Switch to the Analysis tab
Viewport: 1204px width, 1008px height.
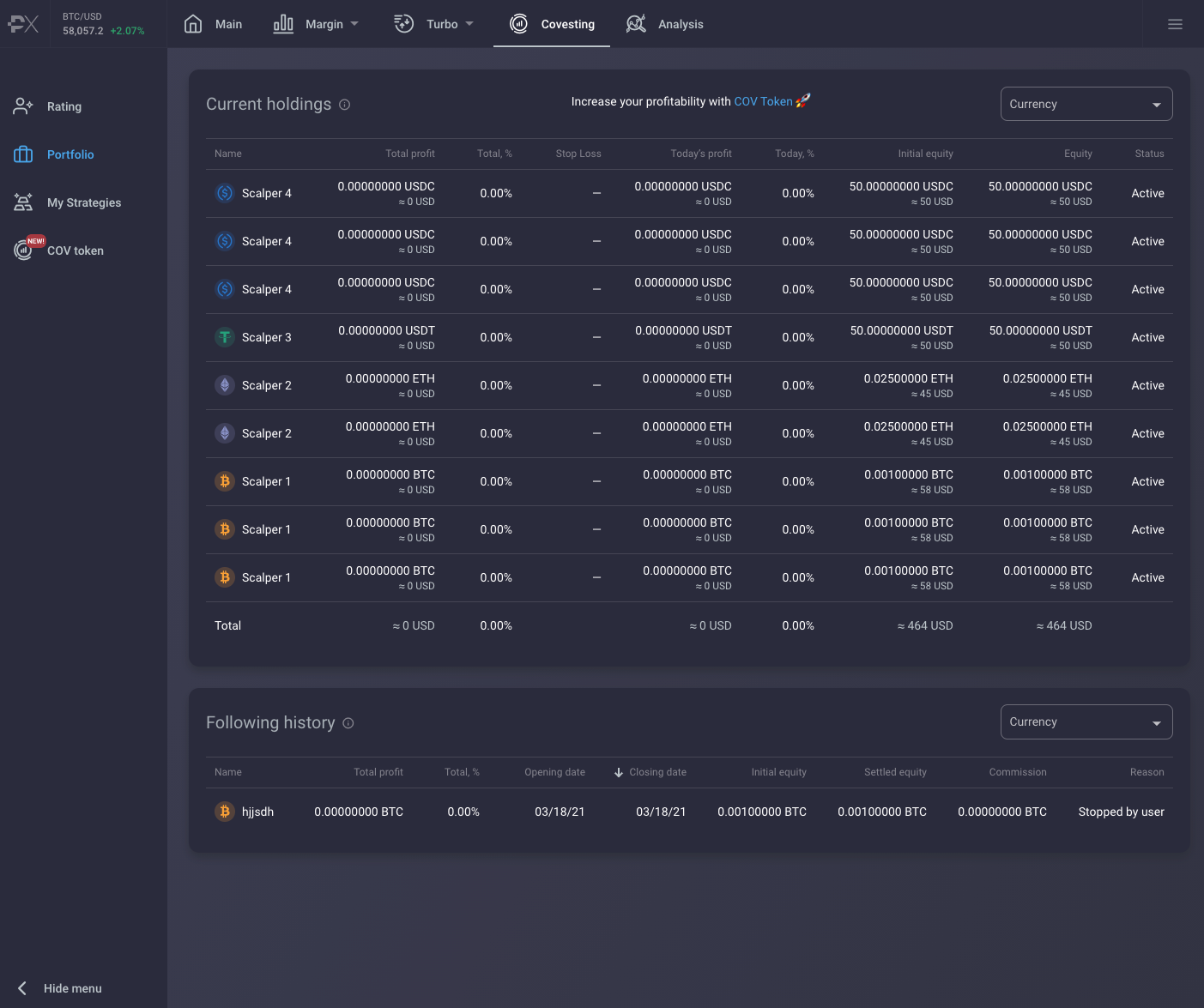pos(664,24)
